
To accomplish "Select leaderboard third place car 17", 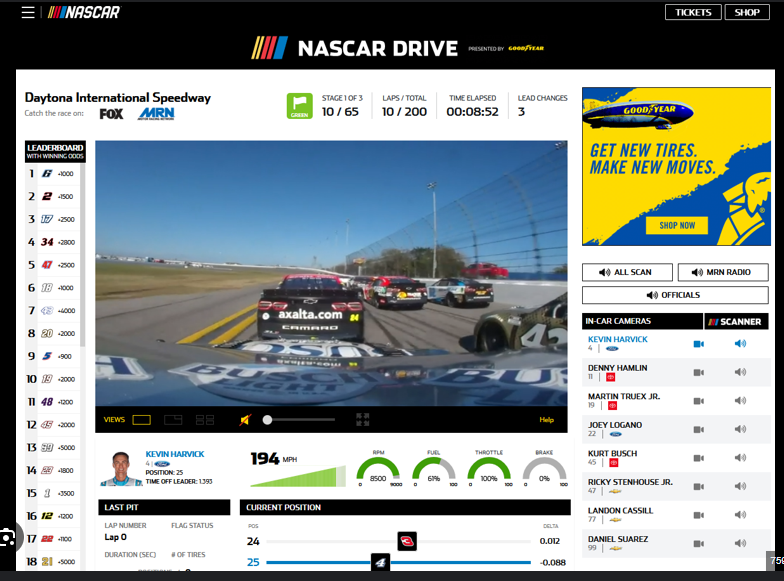I will pyautogui.click(x=52, y=219).
